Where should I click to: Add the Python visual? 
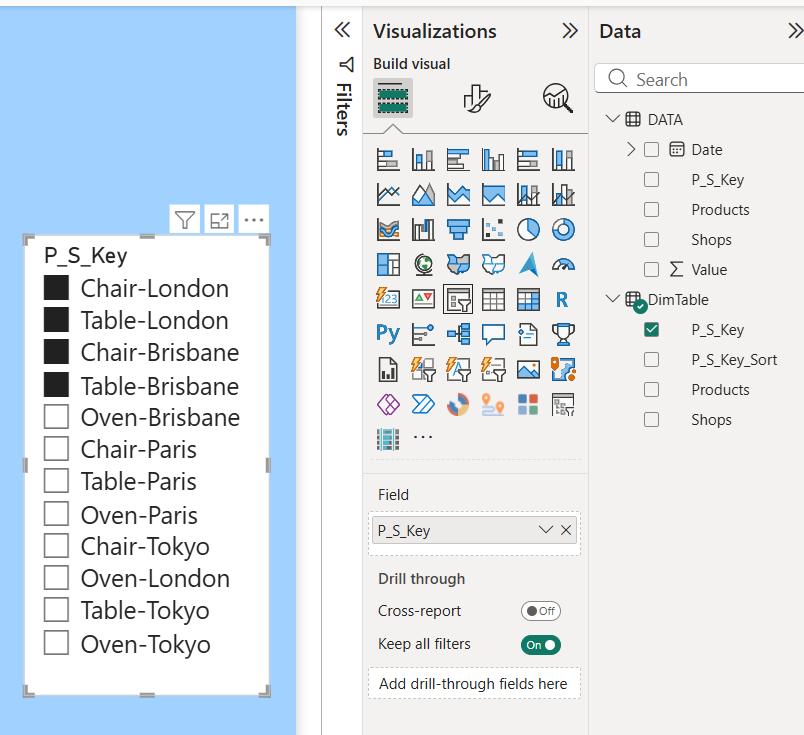(388, 334)
